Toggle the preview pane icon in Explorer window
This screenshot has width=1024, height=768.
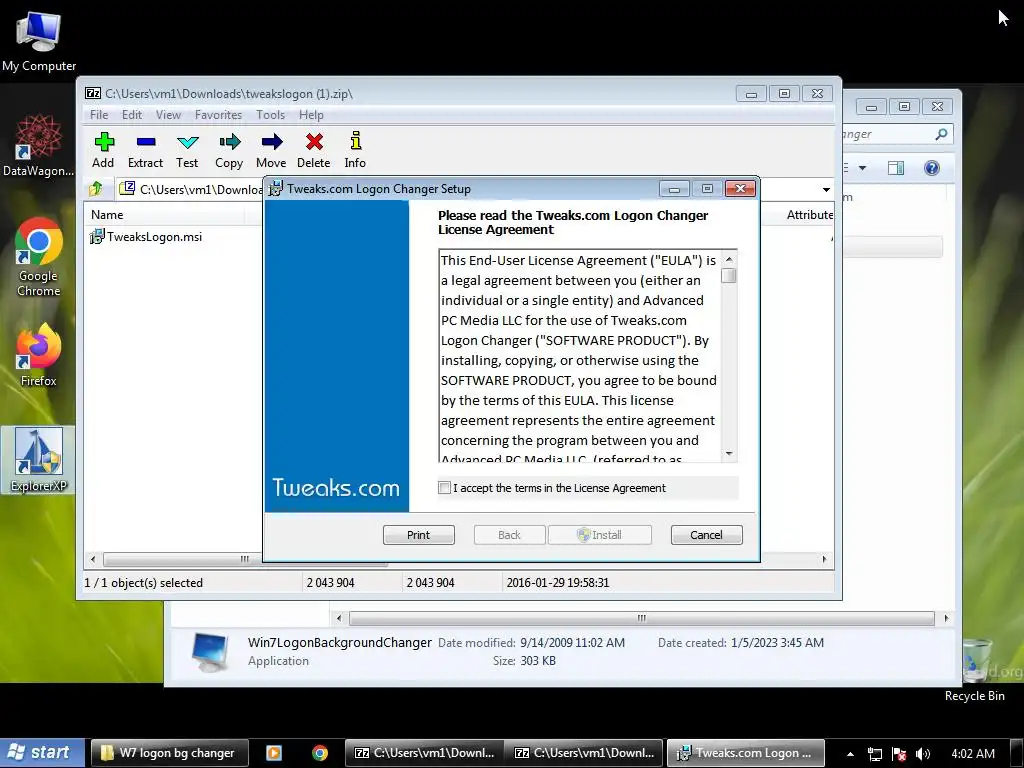[x=896, y=168]
